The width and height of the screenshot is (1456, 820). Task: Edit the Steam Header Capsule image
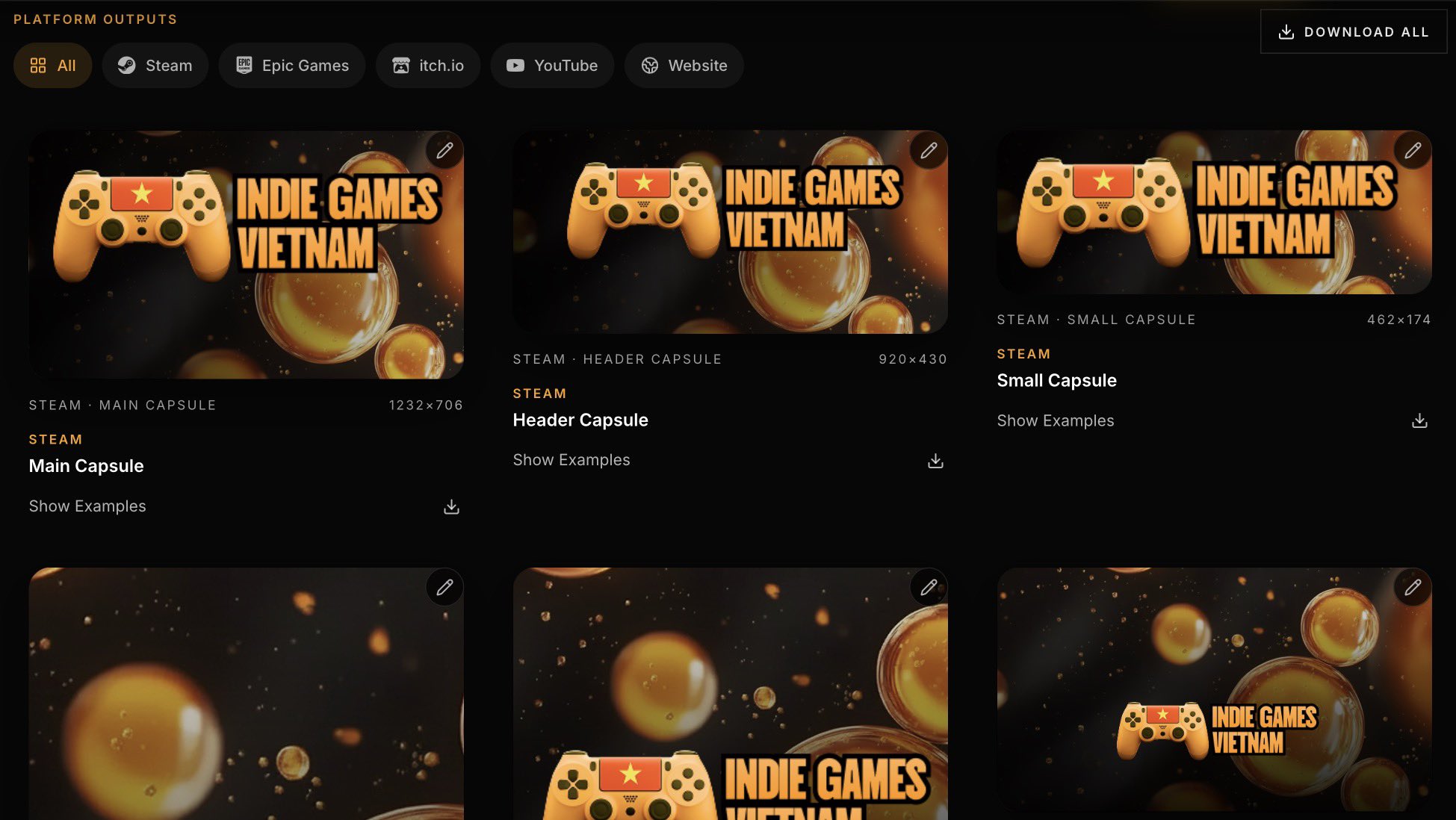tap(929, 150)
